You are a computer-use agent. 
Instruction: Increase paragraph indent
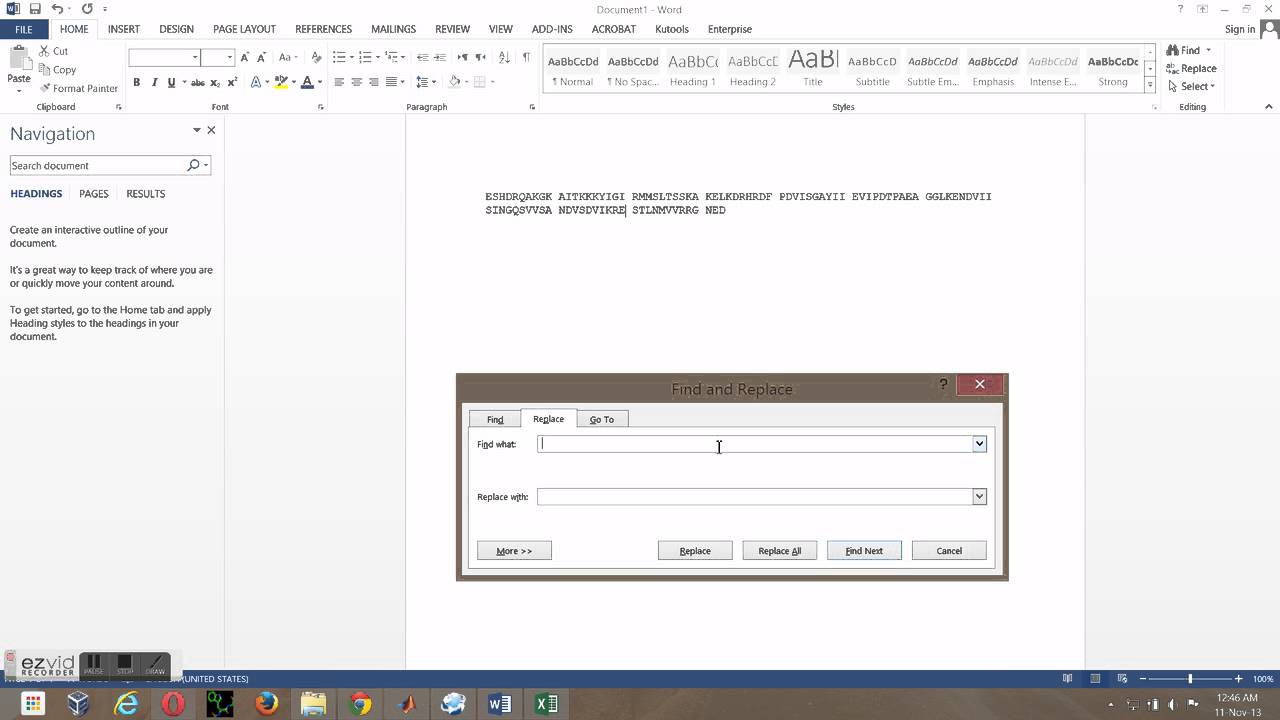[440, 57]
